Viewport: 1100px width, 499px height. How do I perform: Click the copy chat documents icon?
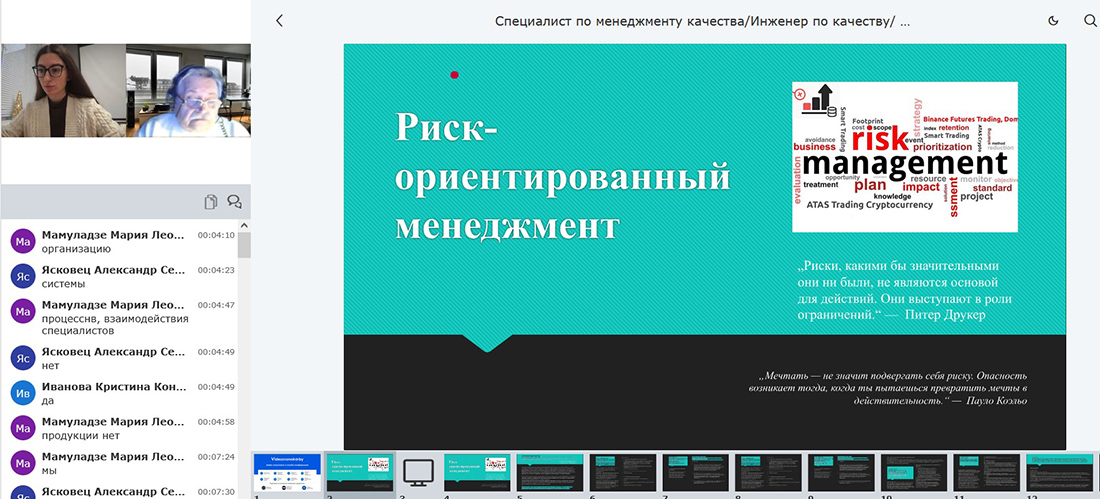pyautogui.click(x=211, y=202)
